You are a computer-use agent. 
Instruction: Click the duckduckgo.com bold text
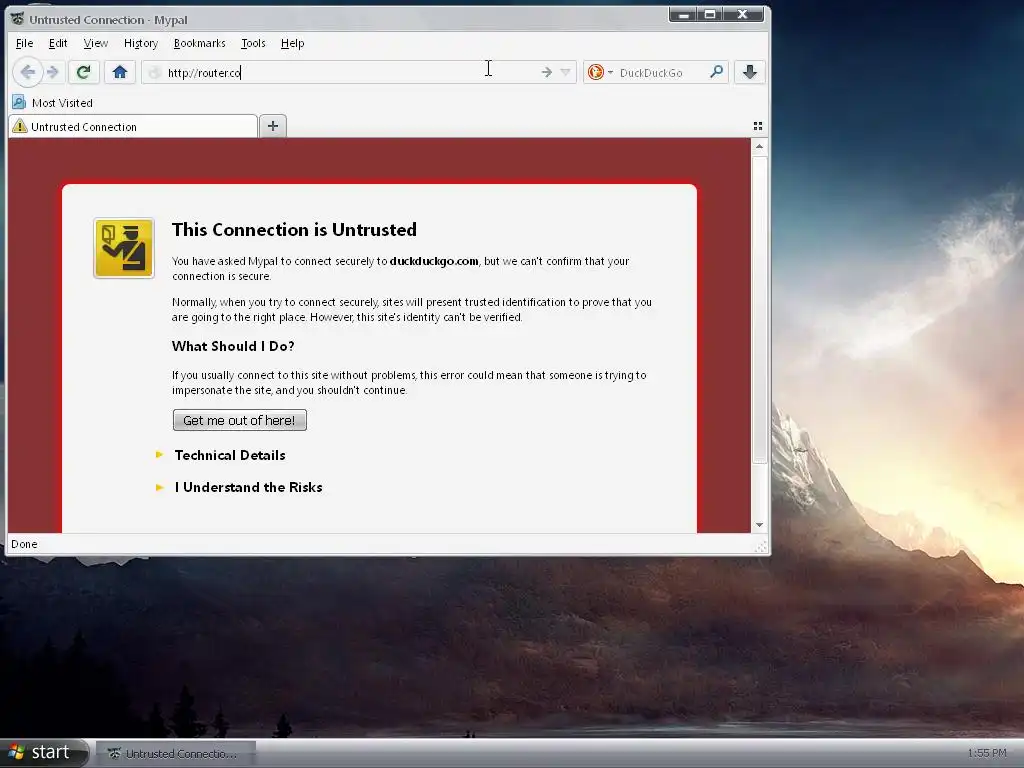434,261
